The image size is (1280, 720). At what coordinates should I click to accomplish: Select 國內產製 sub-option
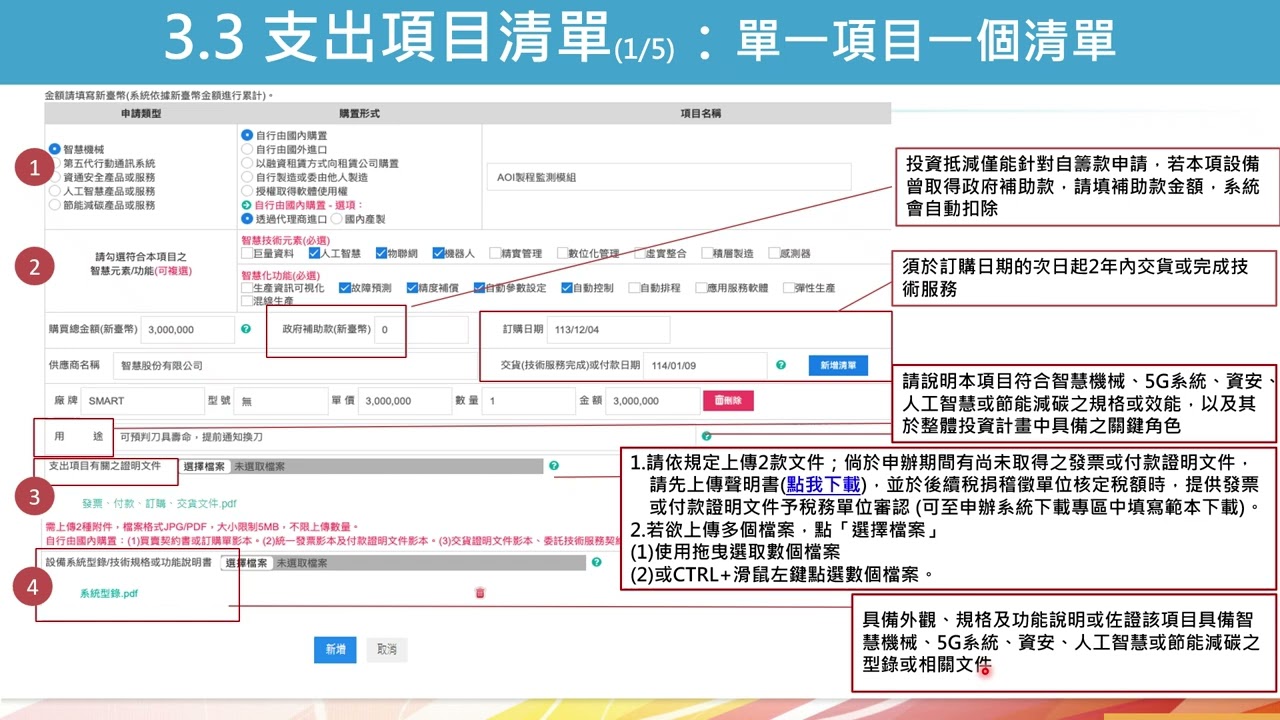pyautogui.click(x=337, y=218)
